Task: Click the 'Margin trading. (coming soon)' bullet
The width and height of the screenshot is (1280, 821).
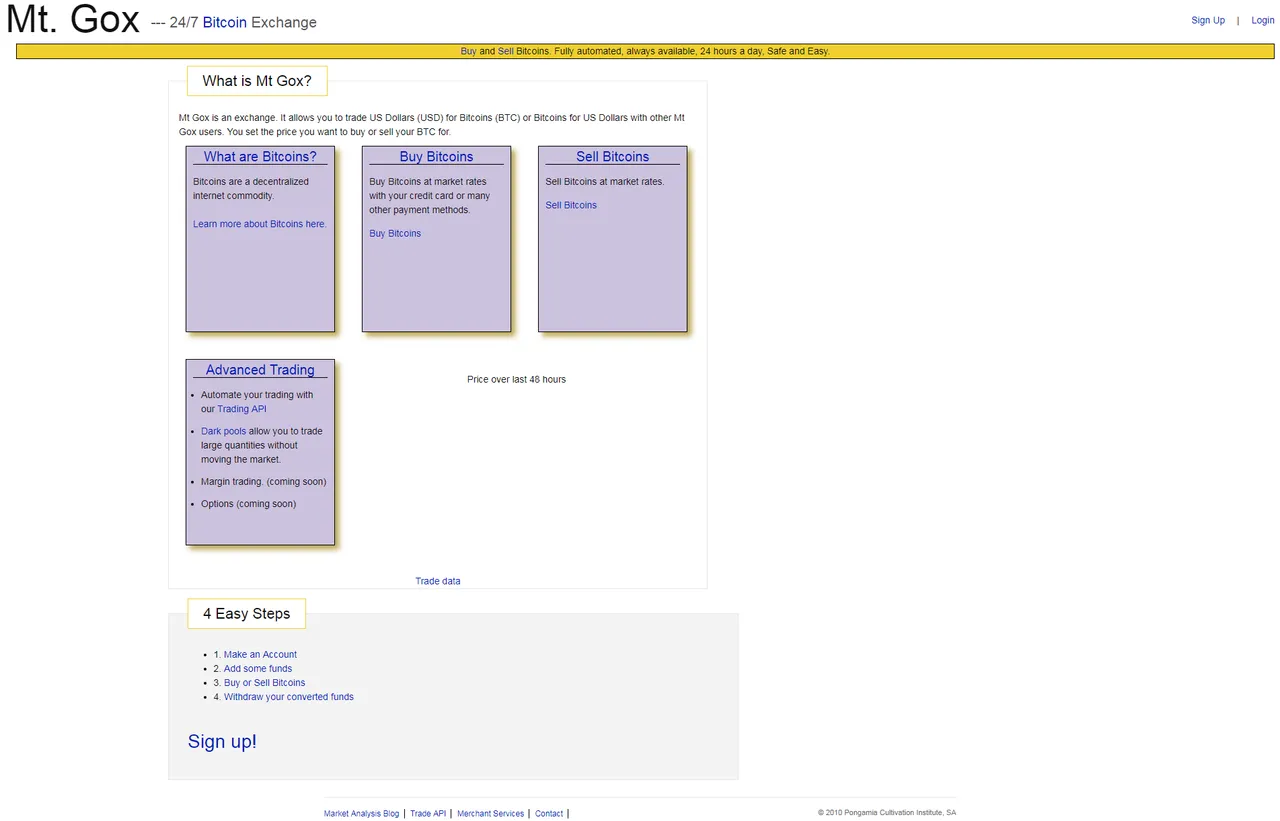Action: 264,482
